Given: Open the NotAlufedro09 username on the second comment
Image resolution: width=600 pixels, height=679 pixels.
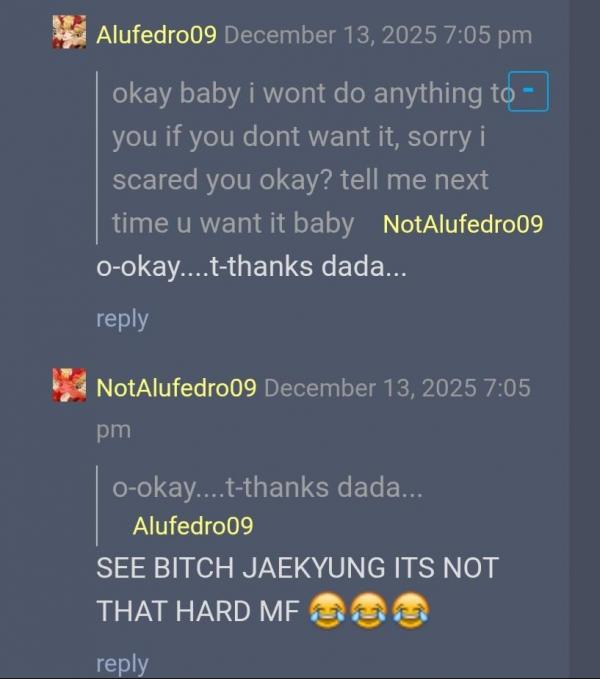Looking at the screenshot, I should [x=176, y=388].
